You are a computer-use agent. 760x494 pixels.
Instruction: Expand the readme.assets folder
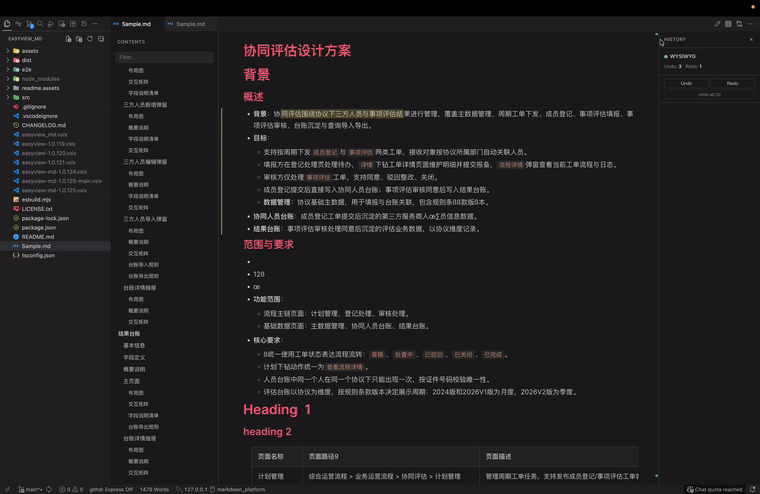40,88
